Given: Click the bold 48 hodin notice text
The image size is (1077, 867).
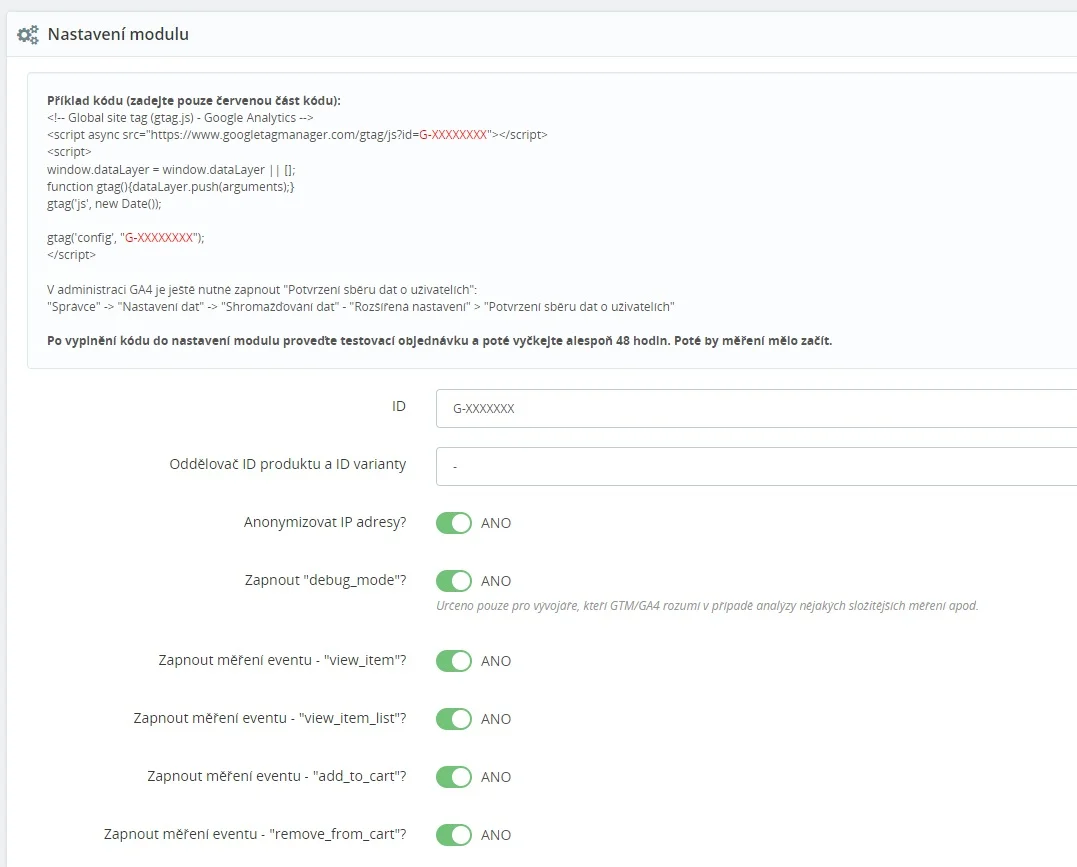Looking at the screenshot, I should pos(439,340).
